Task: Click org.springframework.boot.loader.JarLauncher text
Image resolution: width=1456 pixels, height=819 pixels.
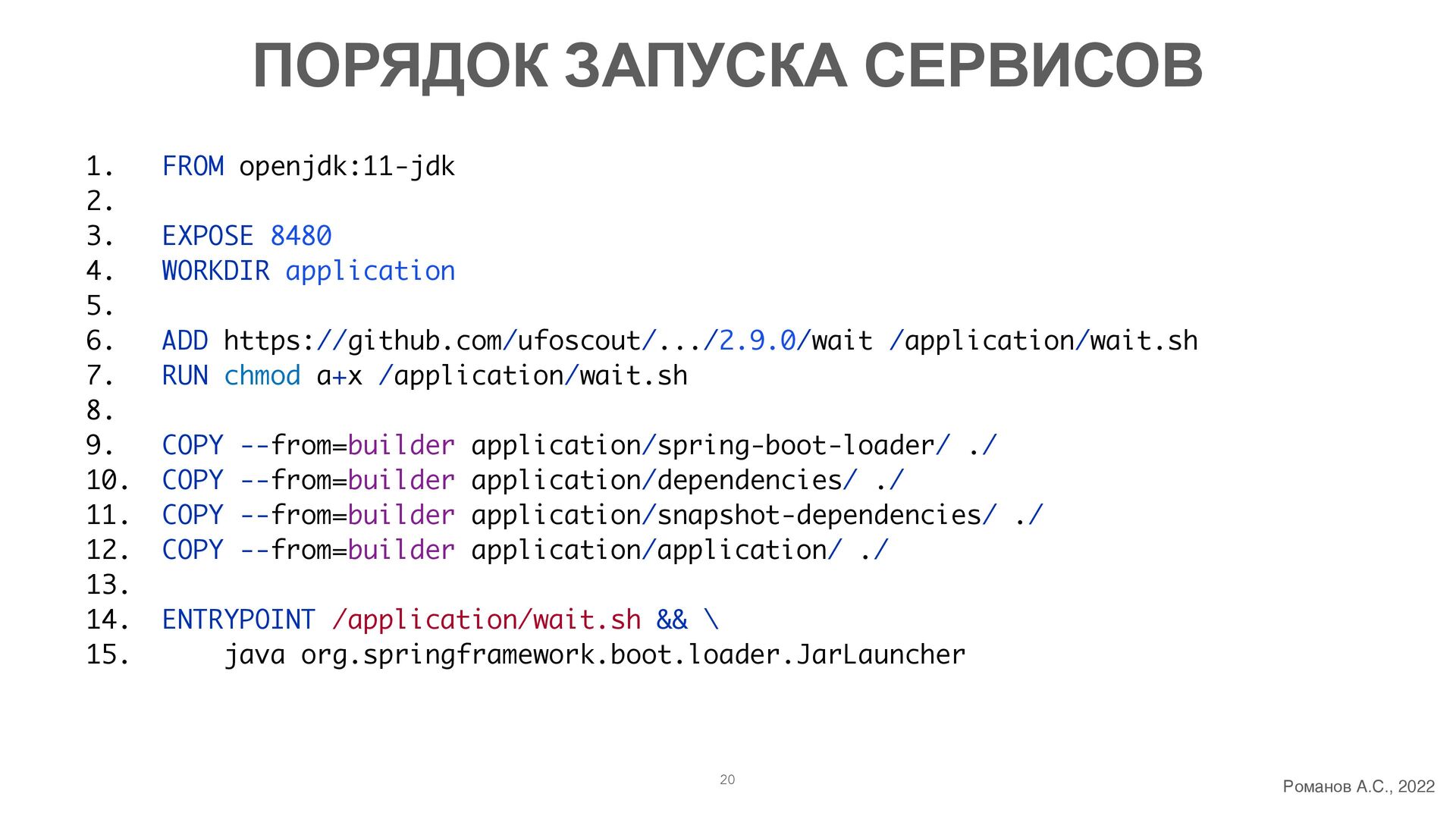Action: [x=633, y=655]
